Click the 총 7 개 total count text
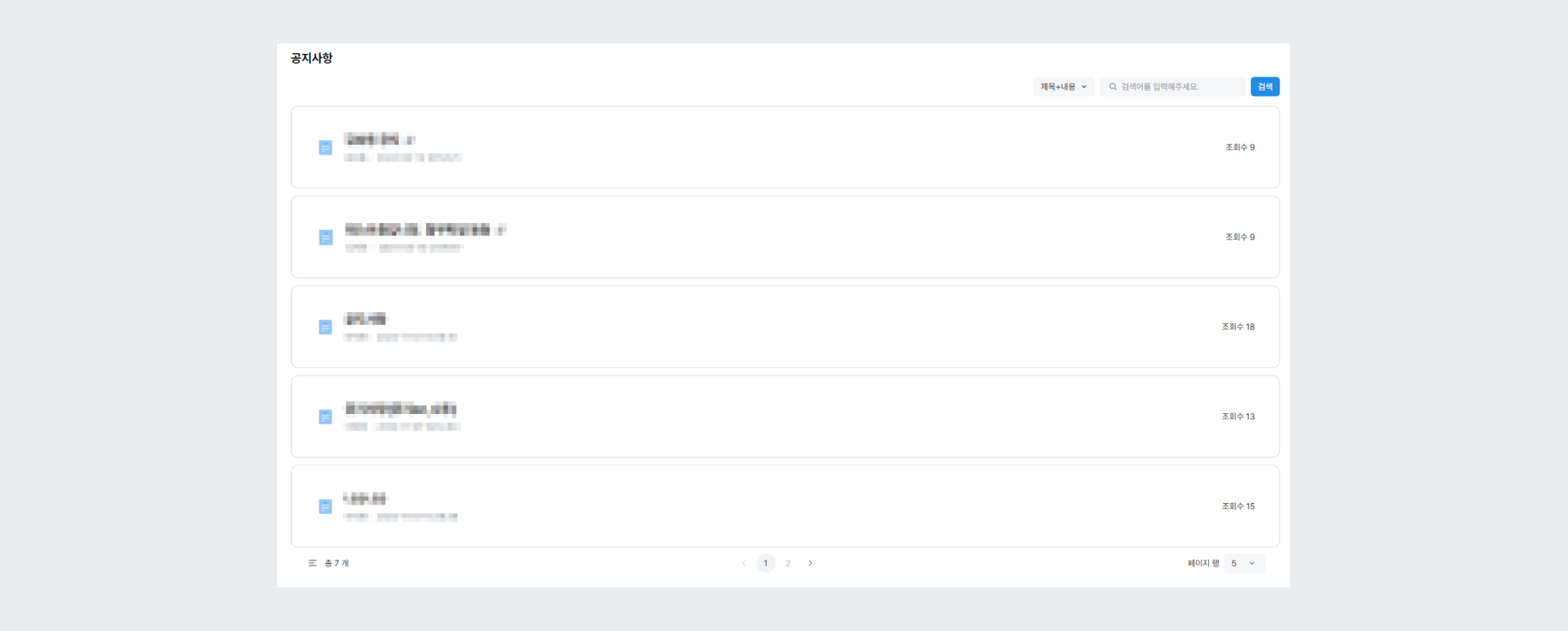Image resolution: width=1568 pixels, height=631 pixels. [x=336, y=563]
